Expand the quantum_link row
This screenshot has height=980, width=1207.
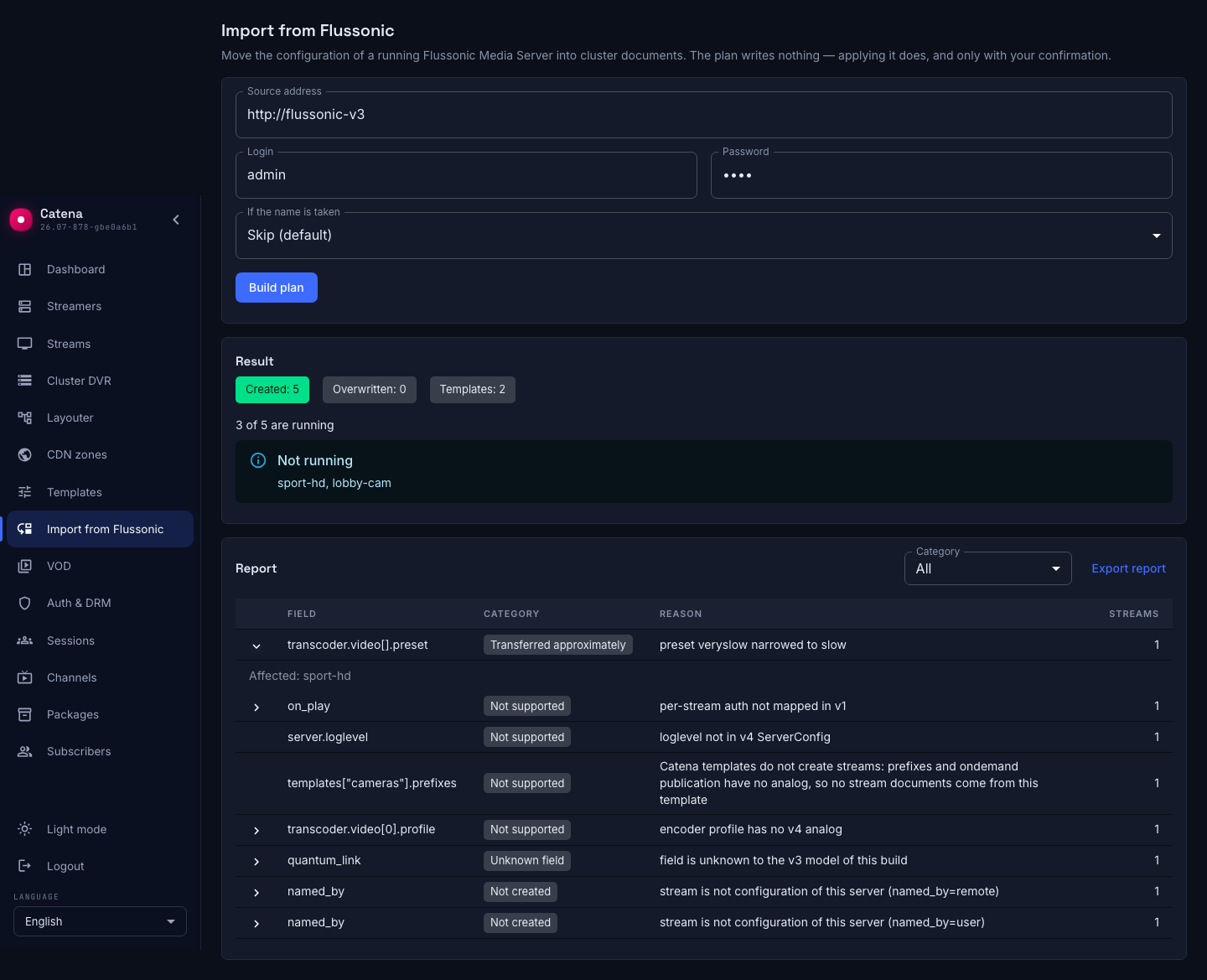click(256, 861)
